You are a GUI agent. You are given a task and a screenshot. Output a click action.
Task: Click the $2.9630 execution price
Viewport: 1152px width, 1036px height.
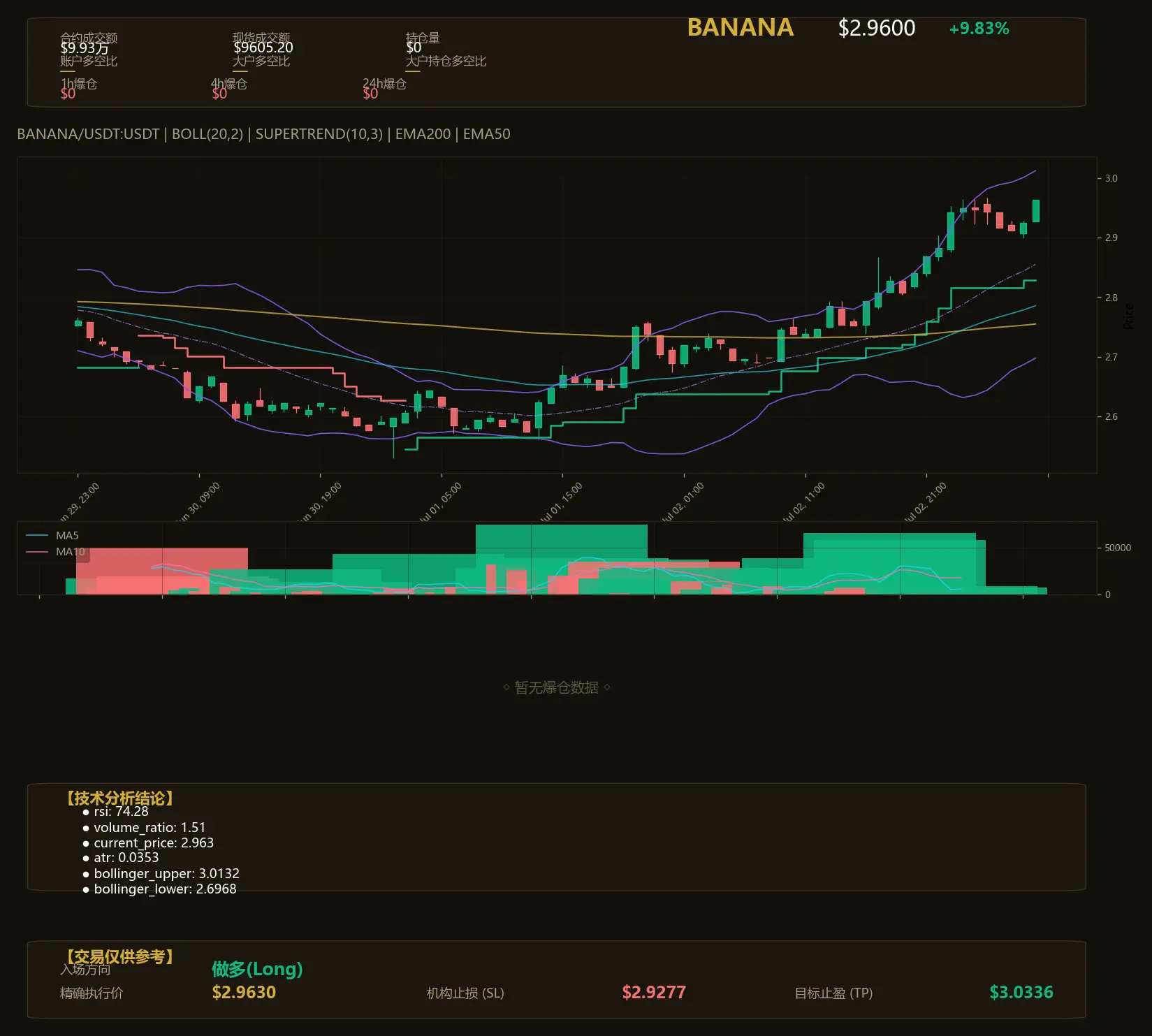click(x=244, y=992)
